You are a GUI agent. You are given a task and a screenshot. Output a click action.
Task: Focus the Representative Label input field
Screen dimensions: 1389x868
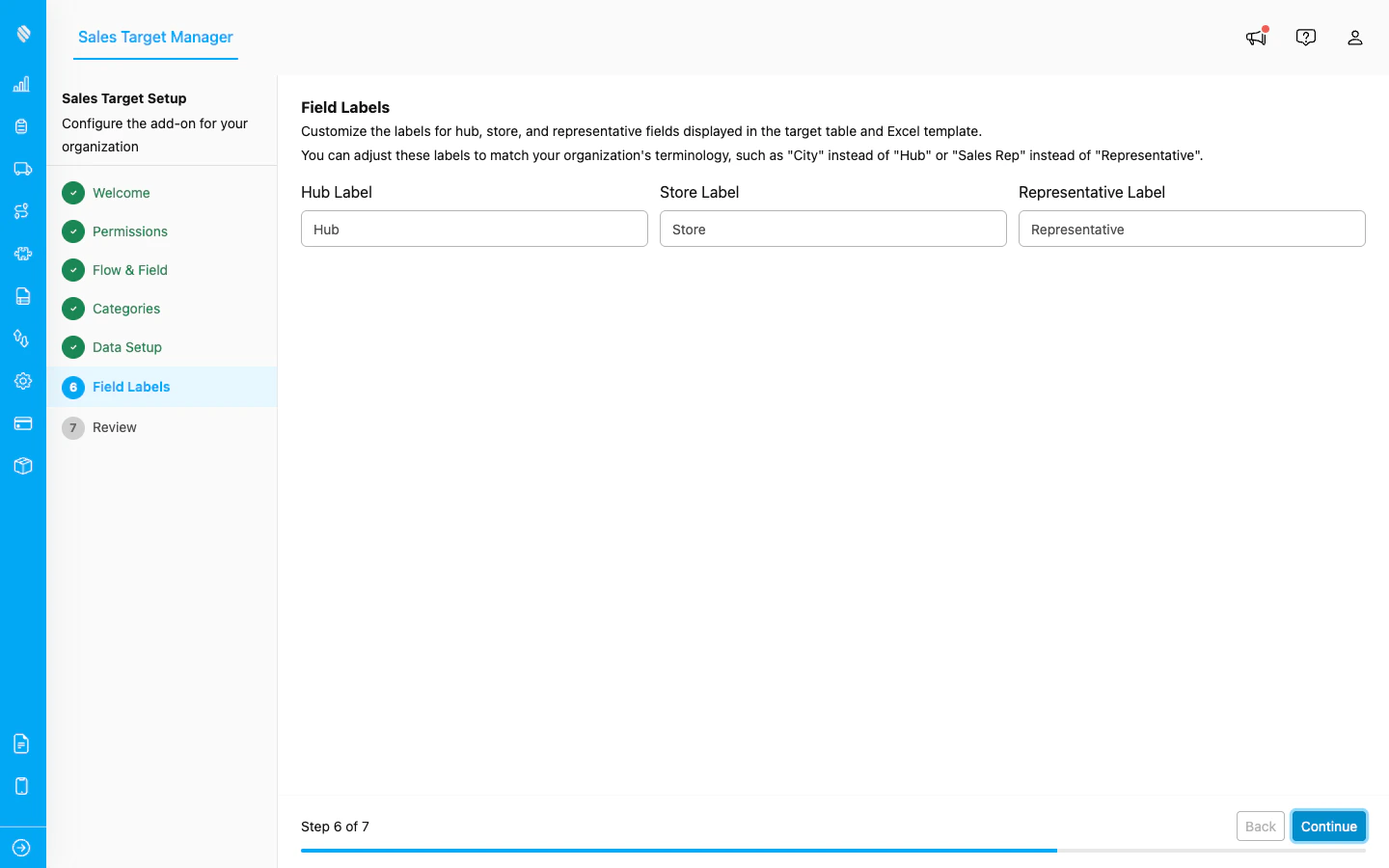[x=1192, y=229]
